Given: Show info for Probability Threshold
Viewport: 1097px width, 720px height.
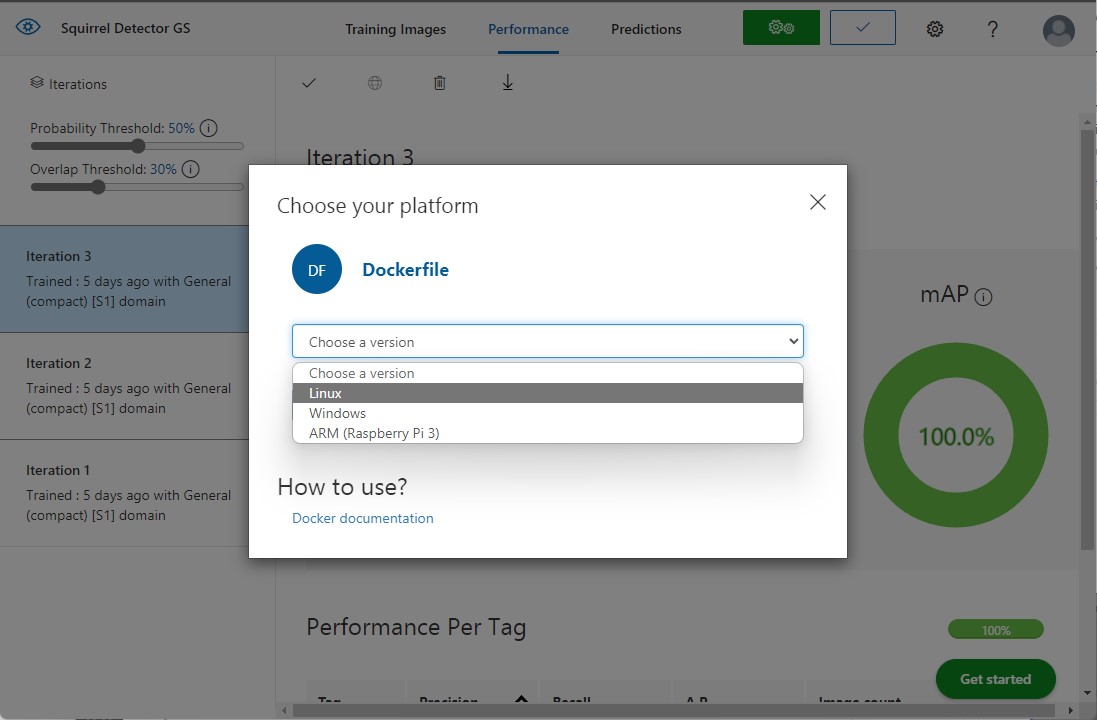Looking at the screenshot, I should point(208,128).
